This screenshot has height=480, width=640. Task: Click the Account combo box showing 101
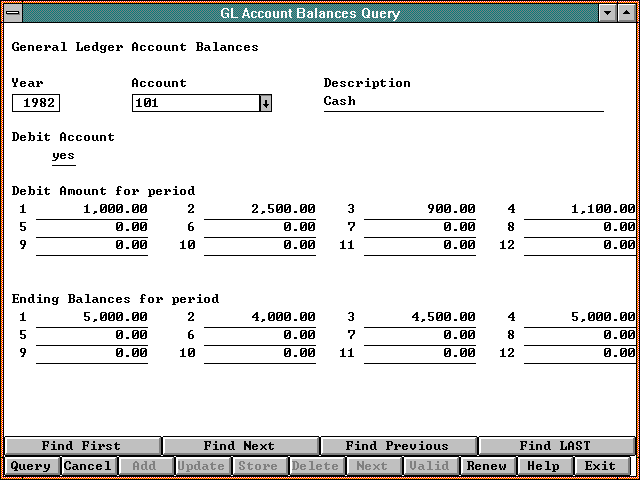click(195, 103)
